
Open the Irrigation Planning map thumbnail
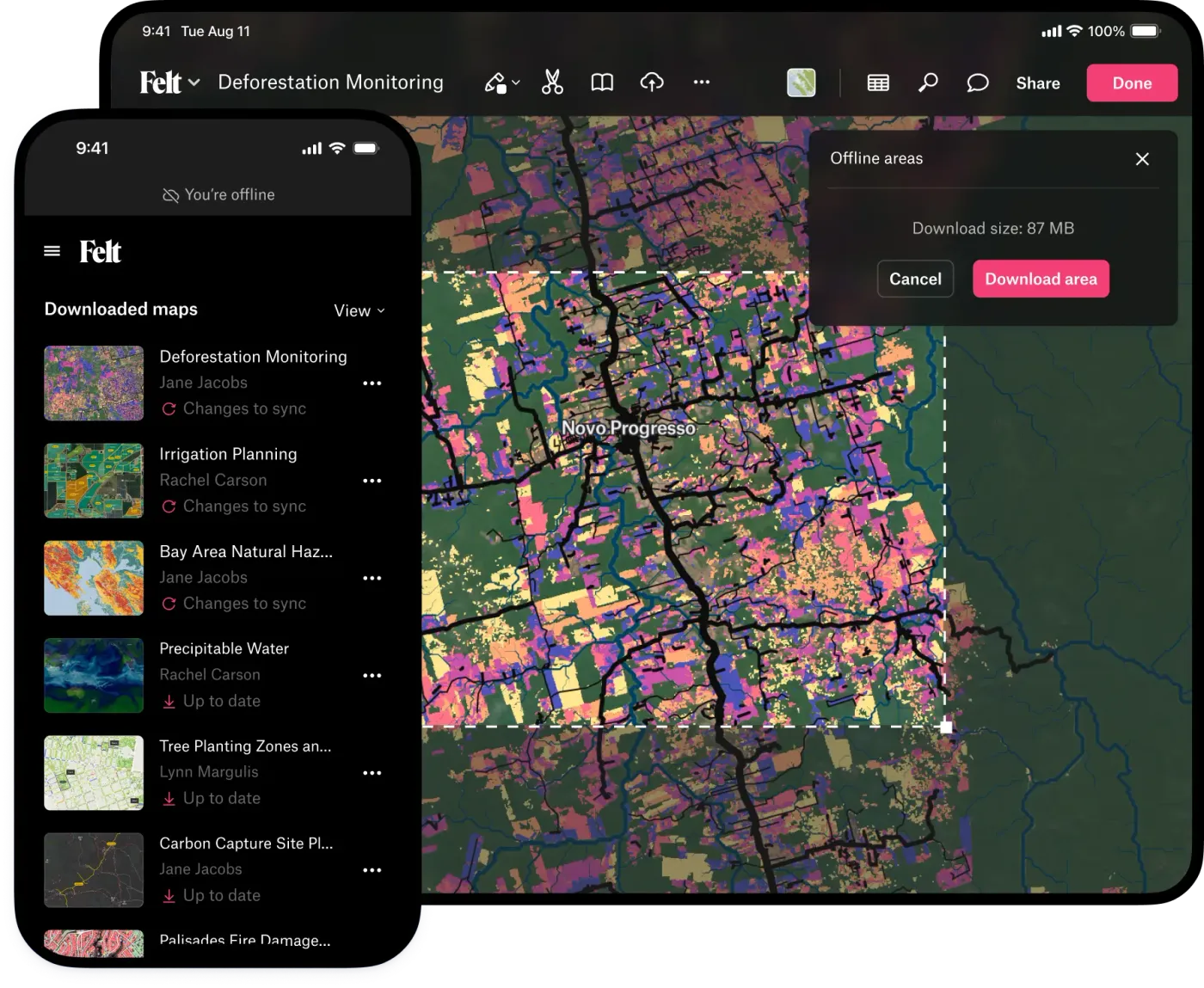pyautogui.click(x=94, y=481)
